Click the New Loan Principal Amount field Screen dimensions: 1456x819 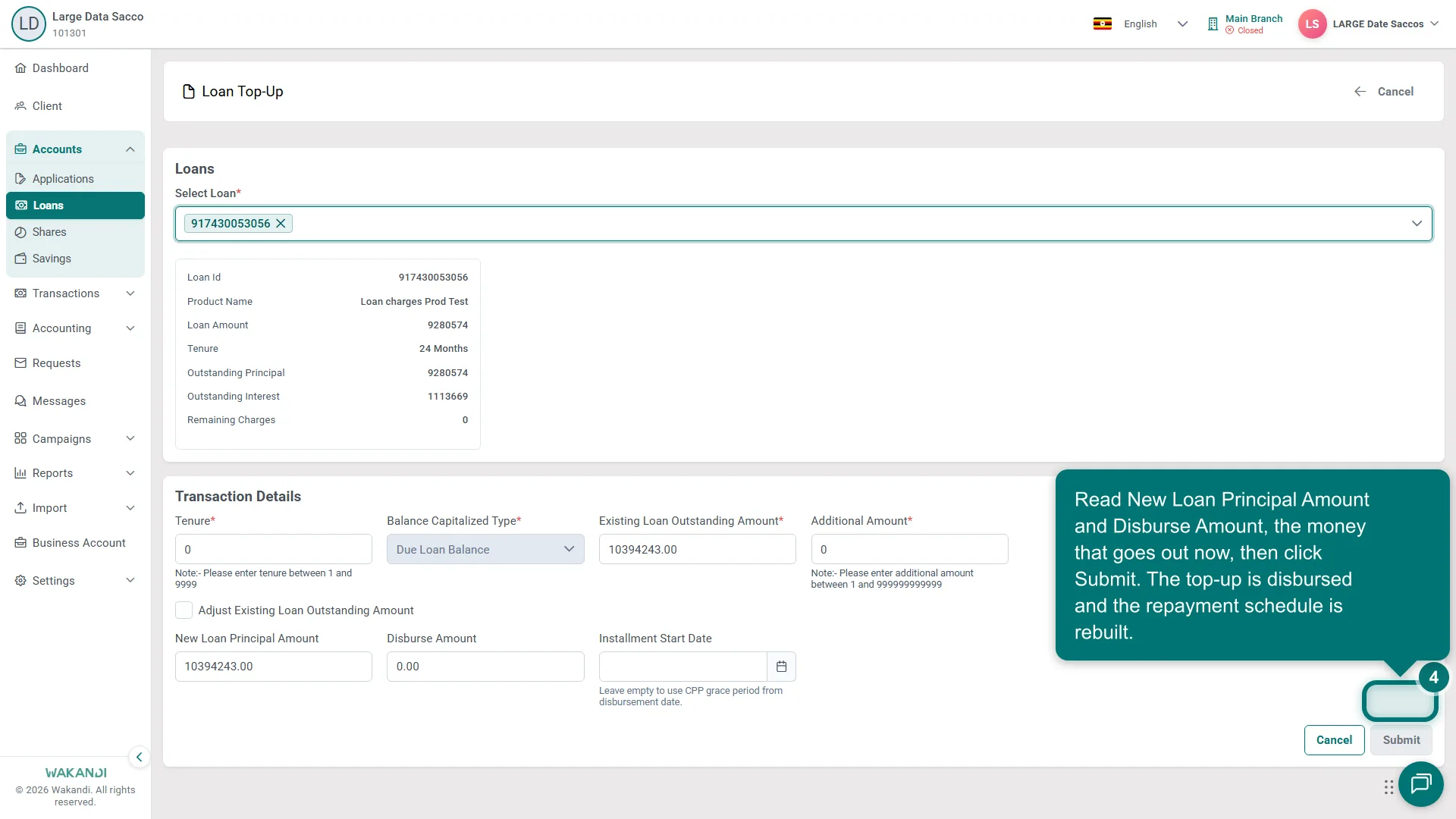tap(273, 667)
